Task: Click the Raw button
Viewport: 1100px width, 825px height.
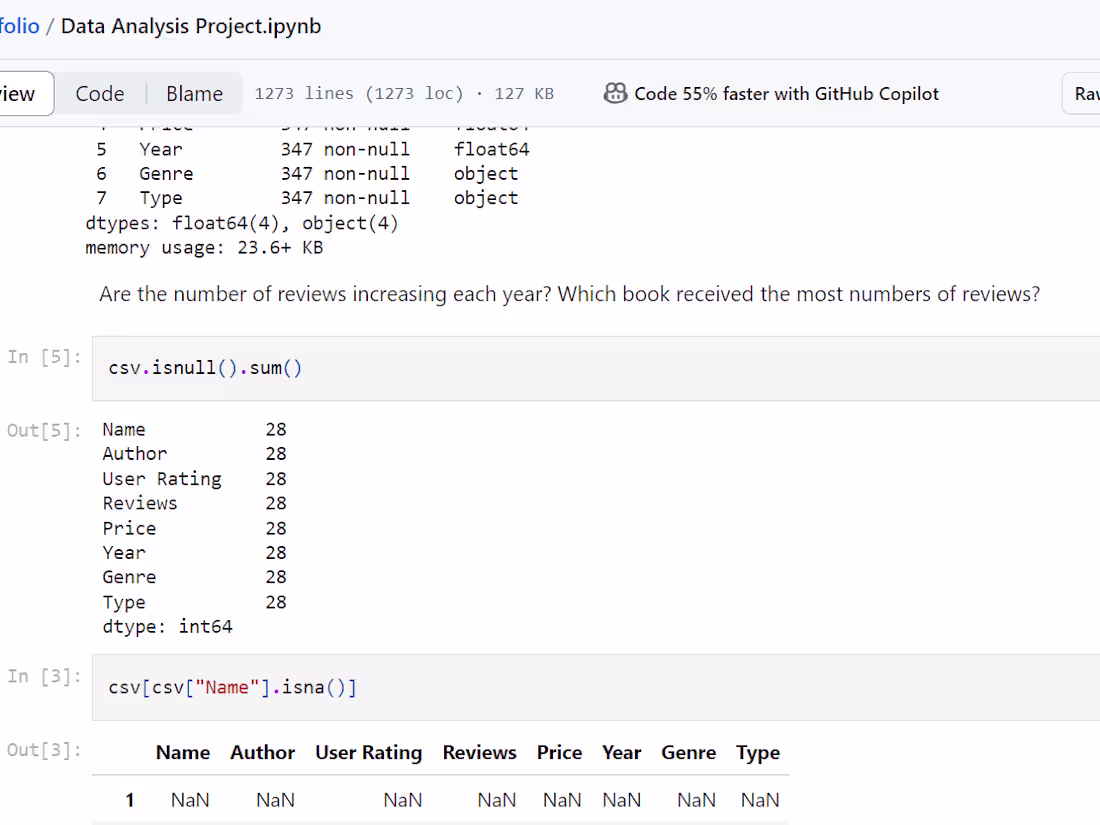Action: coord(1084,93)
